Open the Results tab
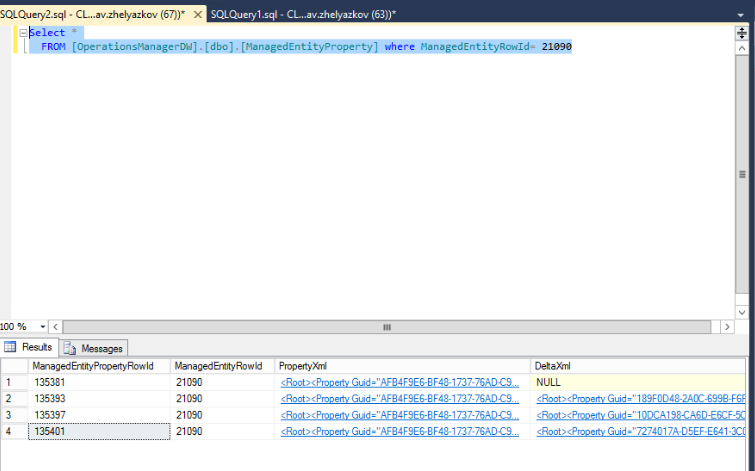The image size is (755, 471). 29,348
